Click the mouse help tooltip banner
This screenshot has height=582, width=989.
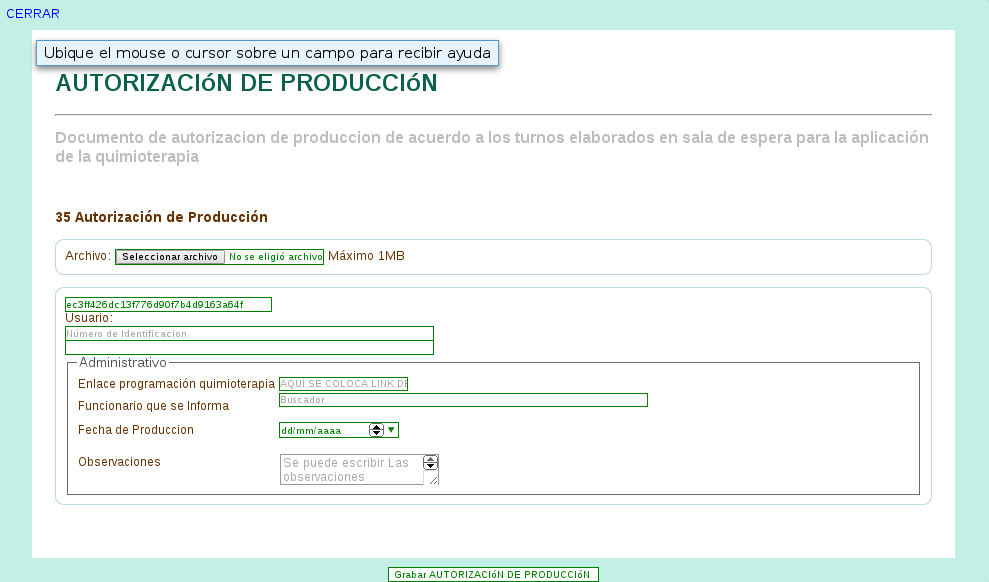(267, 53)
